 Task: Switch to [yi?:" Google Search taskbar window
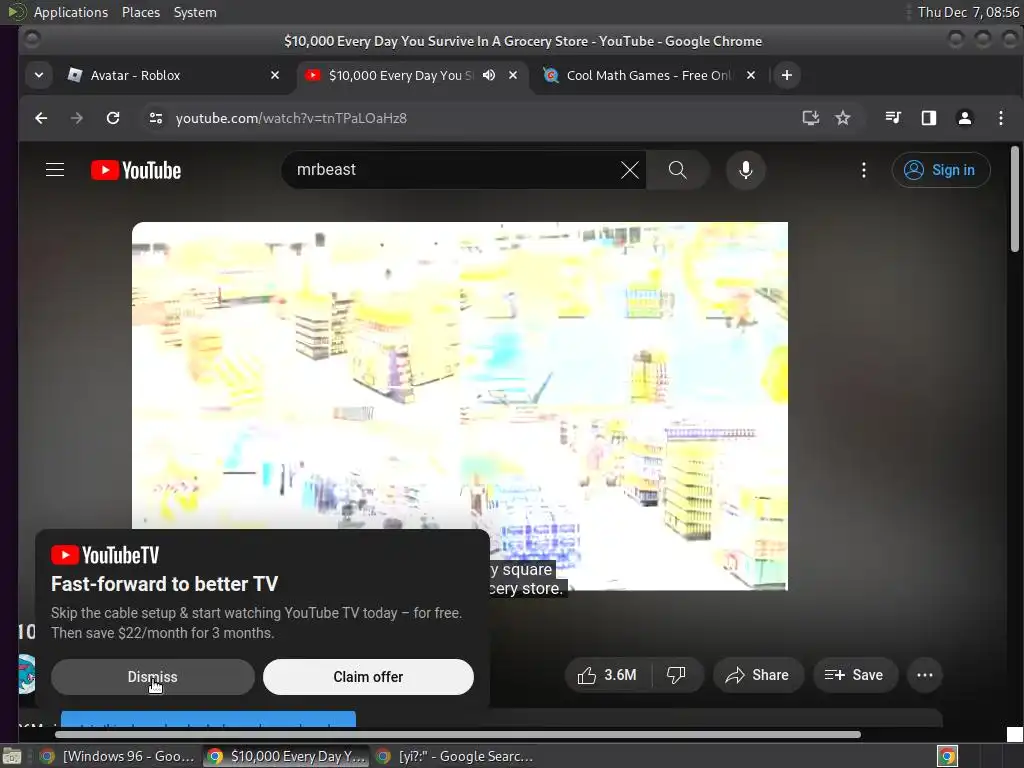pyautogui.click(x=456, y=756)
